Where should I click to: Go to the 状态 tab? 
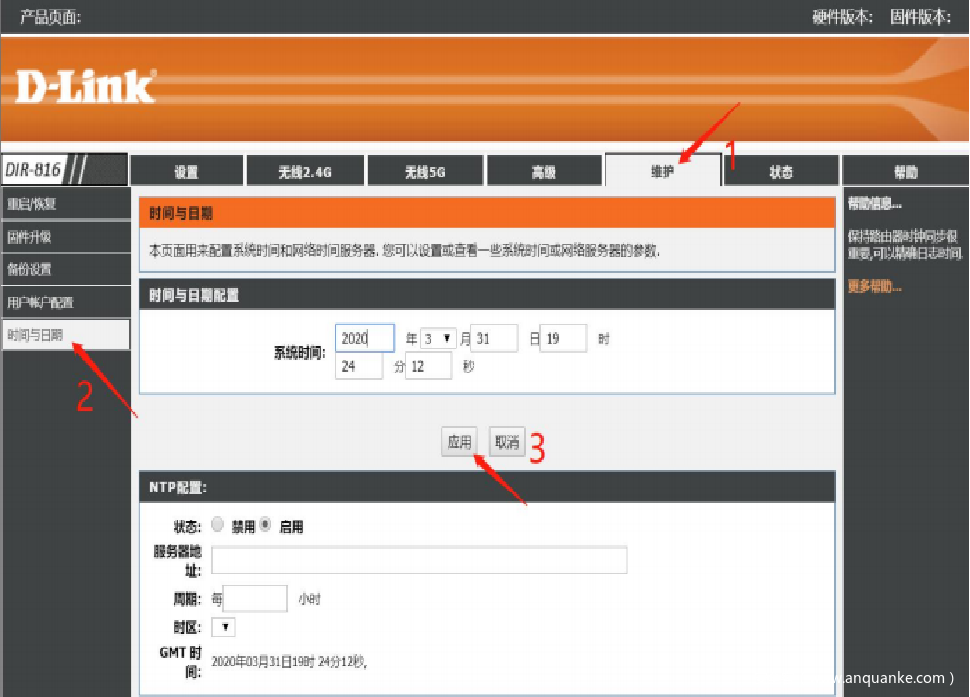point(780,172)
